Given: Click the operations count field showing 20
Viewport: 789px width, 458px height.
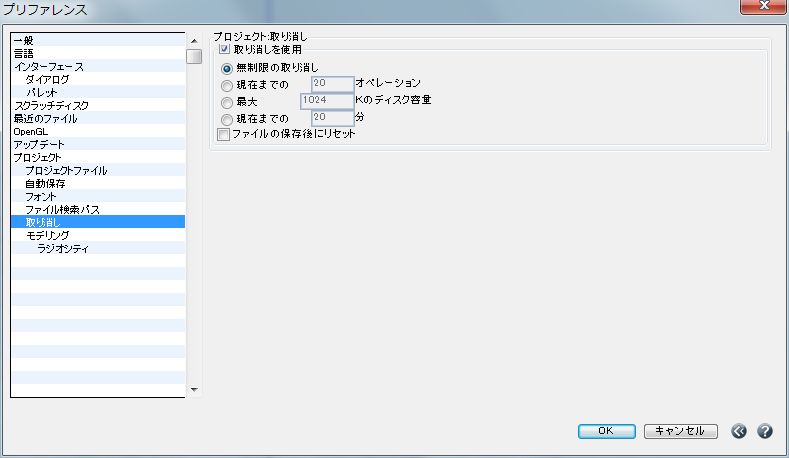Looking at the screenshot, I should pyautogui.click(x=333, y=84).
